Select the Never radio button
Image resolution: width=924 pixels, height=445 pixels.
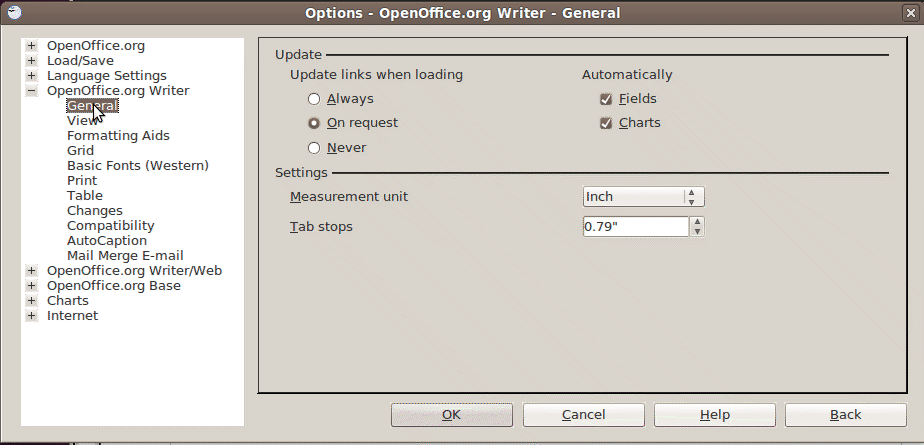pyautogui.click(x=314, y=148)
